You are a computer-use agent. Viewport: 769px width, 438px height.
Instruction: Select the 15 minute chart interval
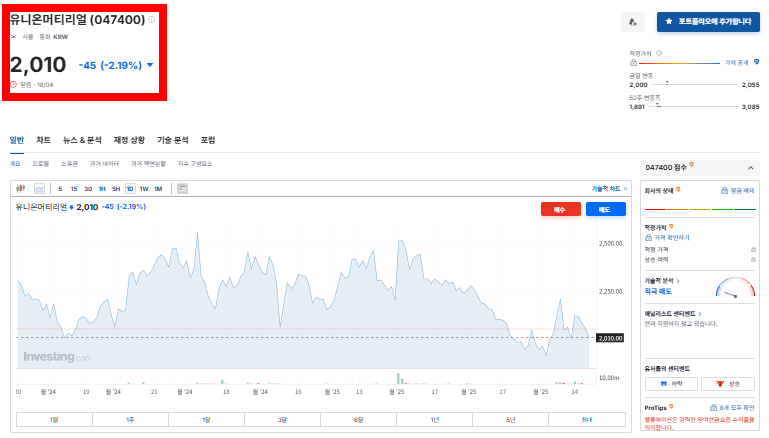click(74, 189)
